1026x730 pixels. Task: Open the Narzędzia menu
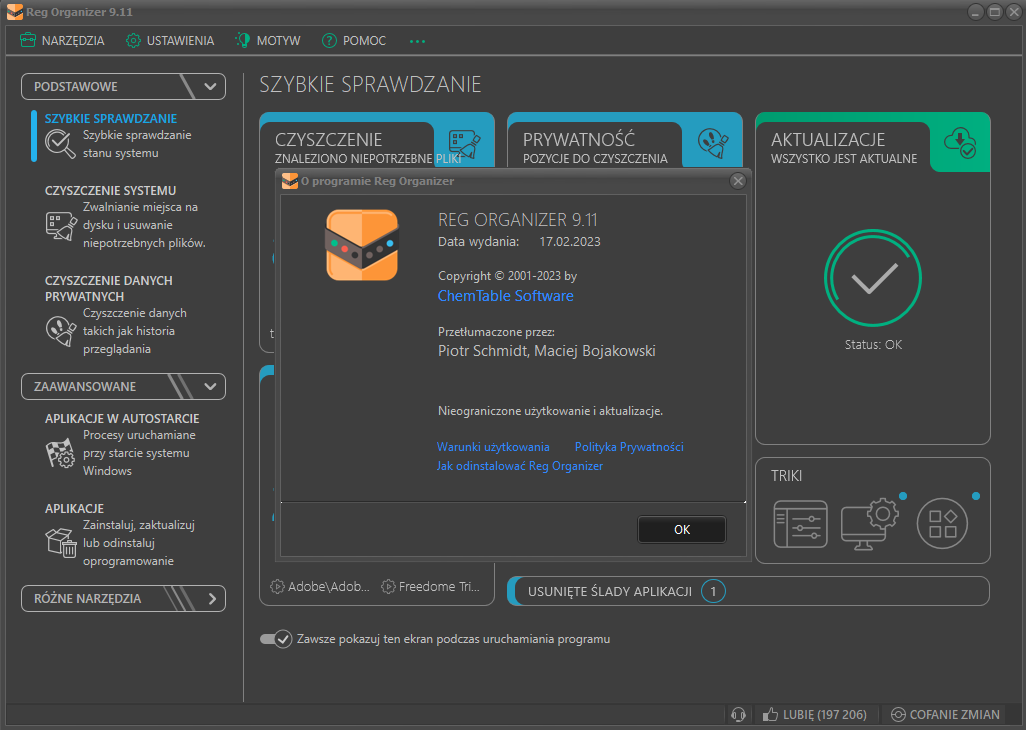tap(62, 41)
